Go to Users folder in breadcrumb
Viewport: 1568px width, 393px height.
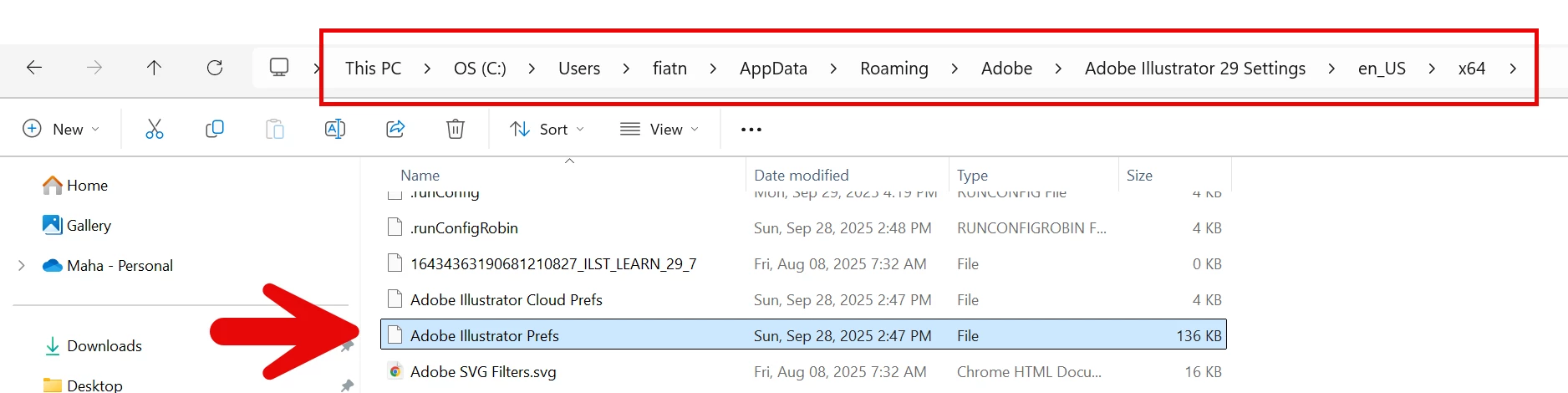tap(579, 69)
